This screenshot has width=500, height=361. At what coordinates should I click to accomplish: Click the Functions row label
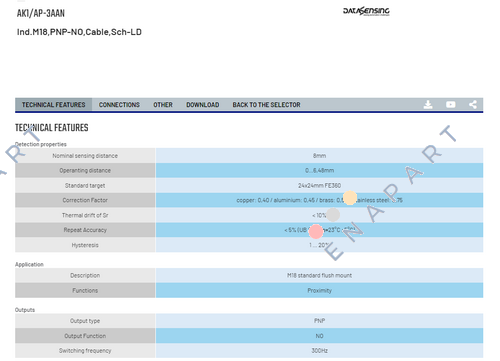tap(85, 290)
